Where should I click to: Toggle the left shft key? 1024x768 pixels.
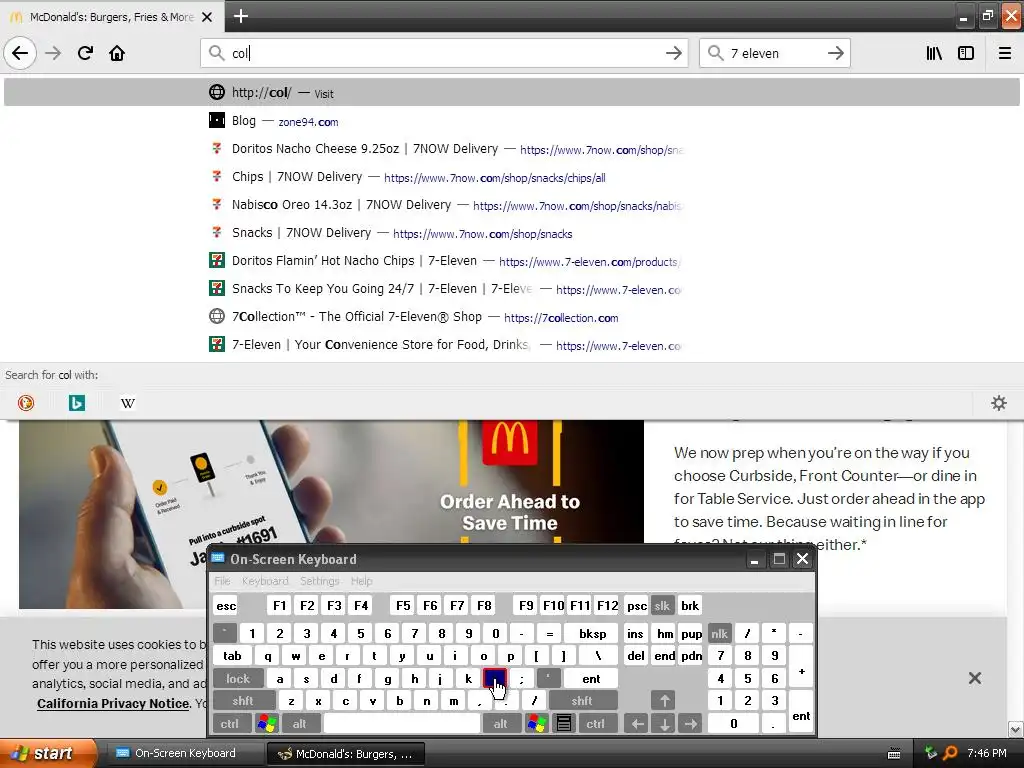pyautogui.click(x=242, y=701)
